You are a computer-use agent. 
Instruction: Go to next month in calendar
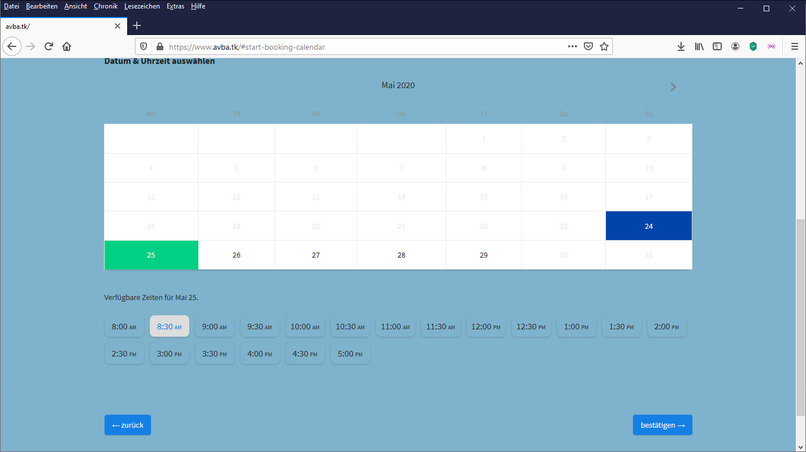(x=673, y=87)
